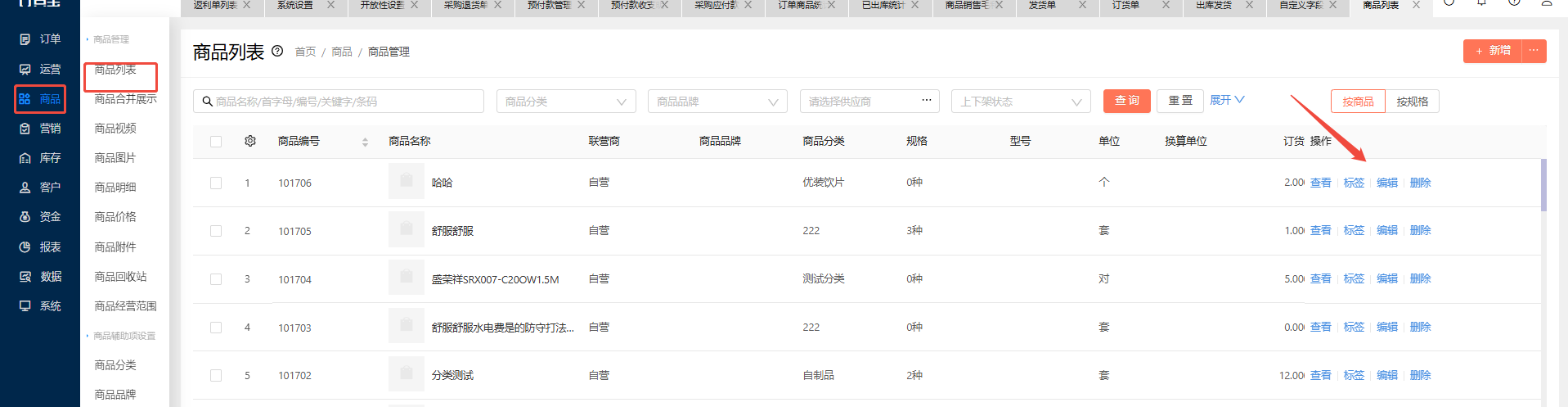The height and width of the screenshot is (407, 1568).
Task: Select the 商品 module in left sidebar
Action: pyautogui.click(x=40, y=99)
